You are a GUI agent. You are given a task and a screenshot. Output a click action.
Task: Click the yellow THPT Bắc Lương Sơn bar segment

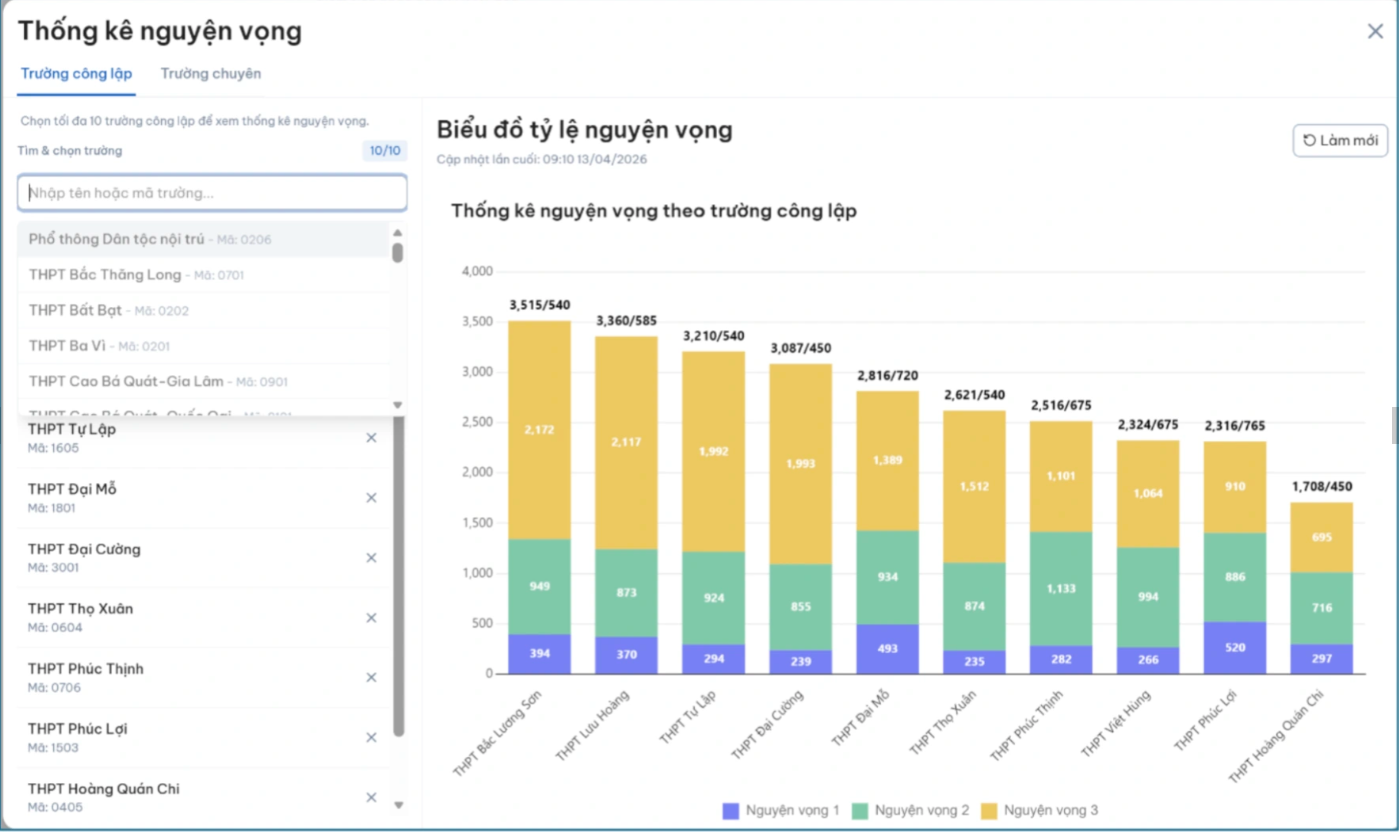click(539, 430)
